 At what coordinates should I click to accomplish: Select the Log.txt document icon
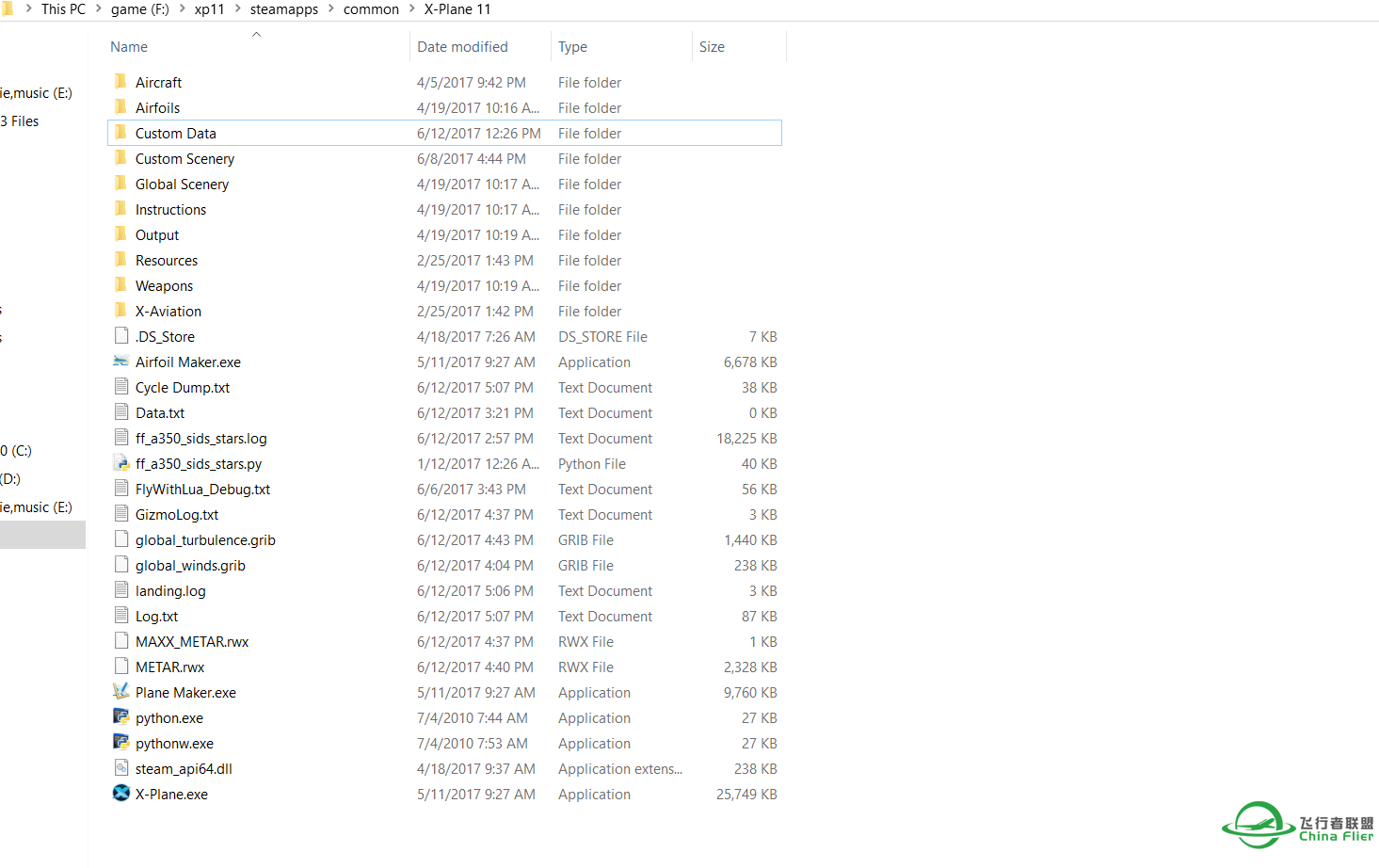pos(120,616)
